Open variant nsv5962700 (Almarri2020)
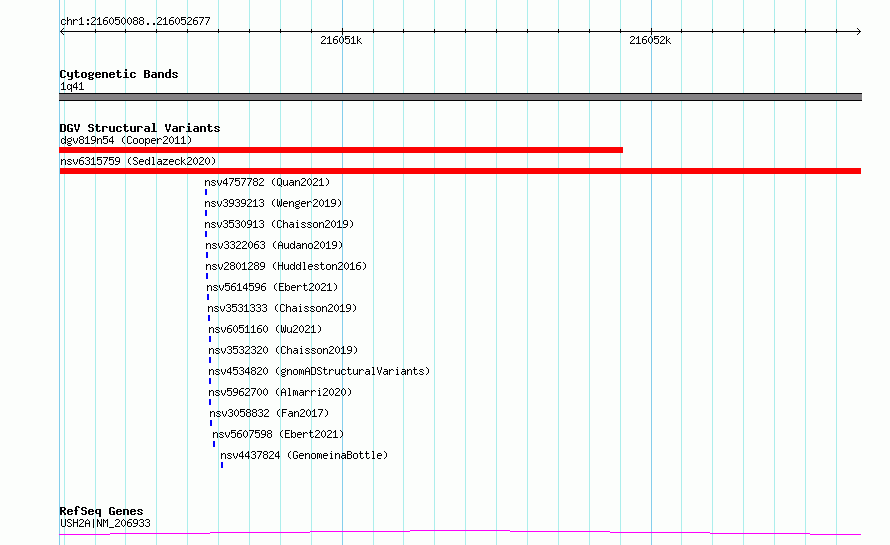Image resolution: width=890 pixels, height=545 pixels. pyautogui.click(x=280, y=392)
